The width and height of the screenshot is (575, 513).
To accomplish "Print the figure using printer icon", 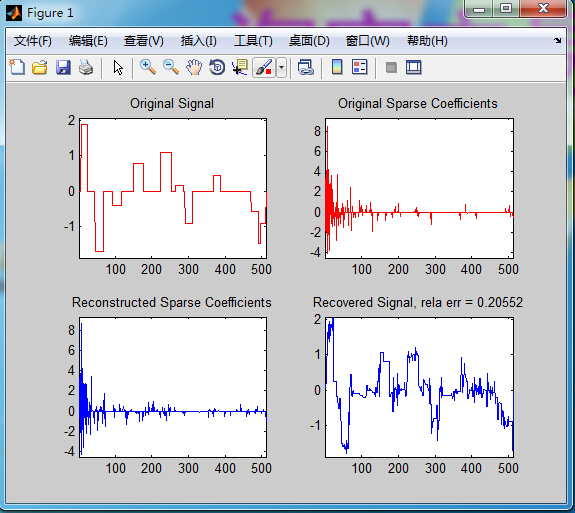I will click(86, 67).
